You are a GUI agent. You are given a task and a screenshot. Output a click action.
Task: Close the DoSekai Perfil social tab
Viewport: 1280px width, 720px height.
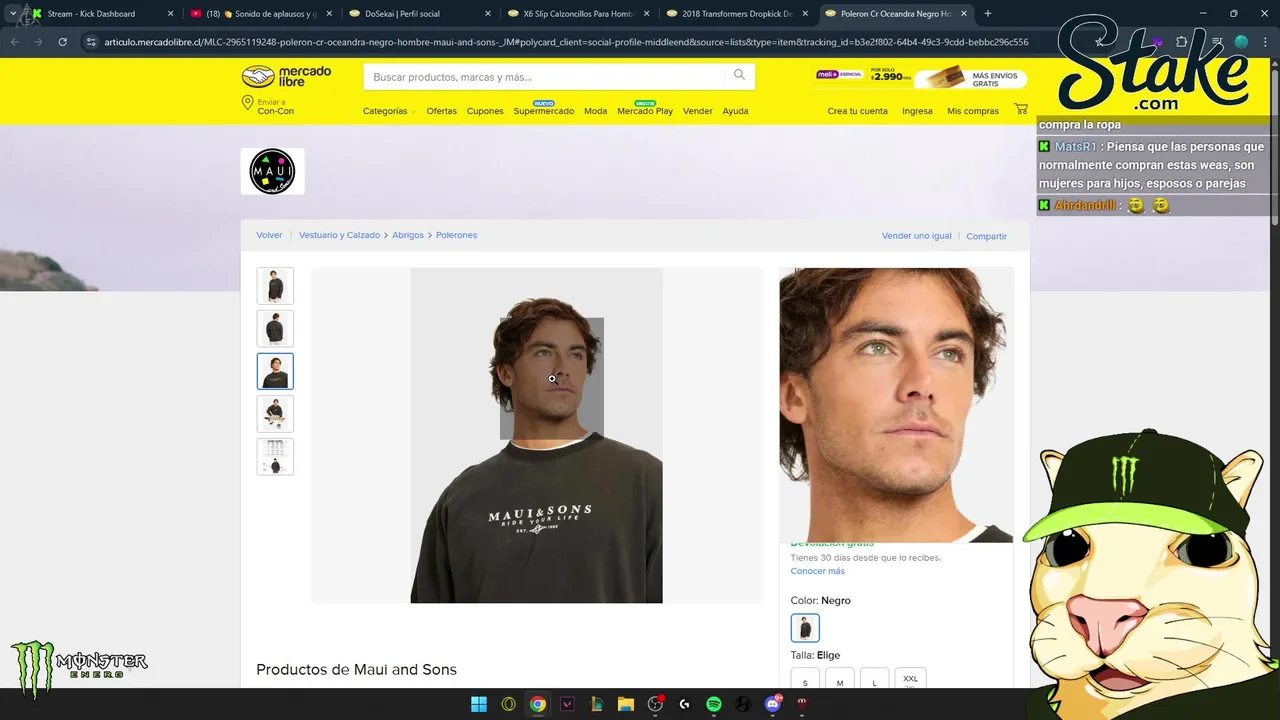coord(488,14)
